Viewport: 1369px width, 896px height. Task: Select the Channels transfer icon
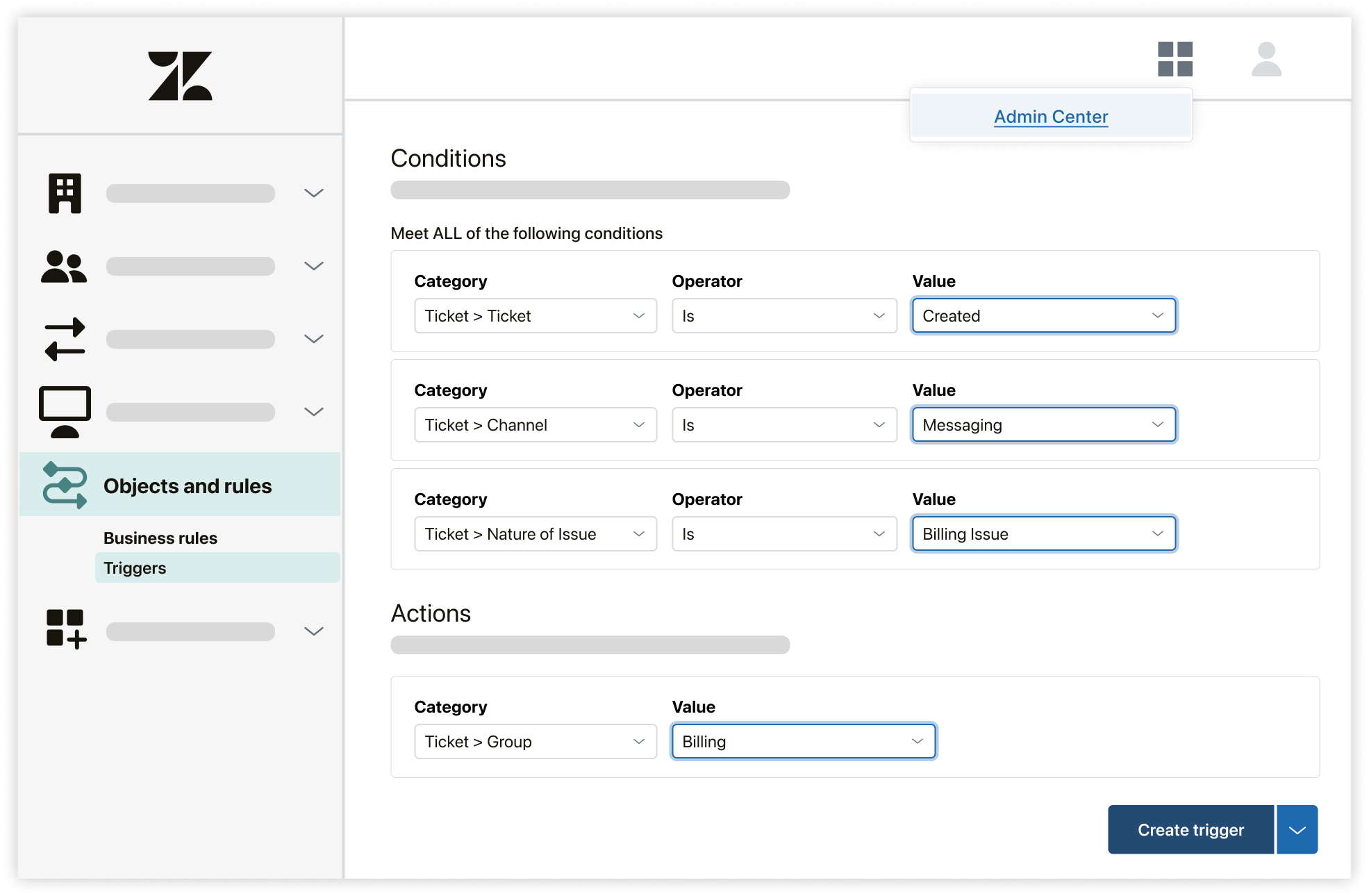point(65,338)
